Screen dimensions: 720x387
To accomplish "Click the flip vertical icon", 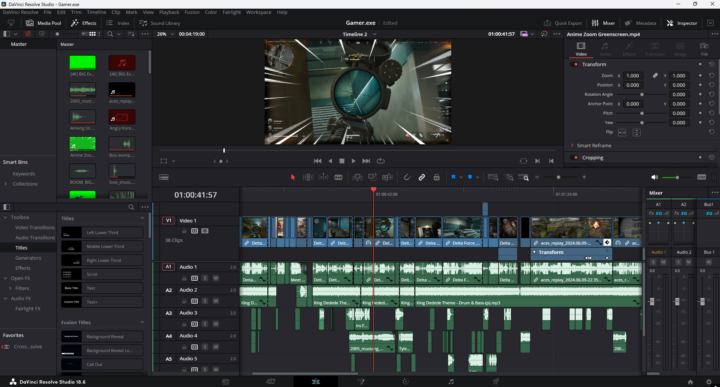I will (x=636, y=133).
